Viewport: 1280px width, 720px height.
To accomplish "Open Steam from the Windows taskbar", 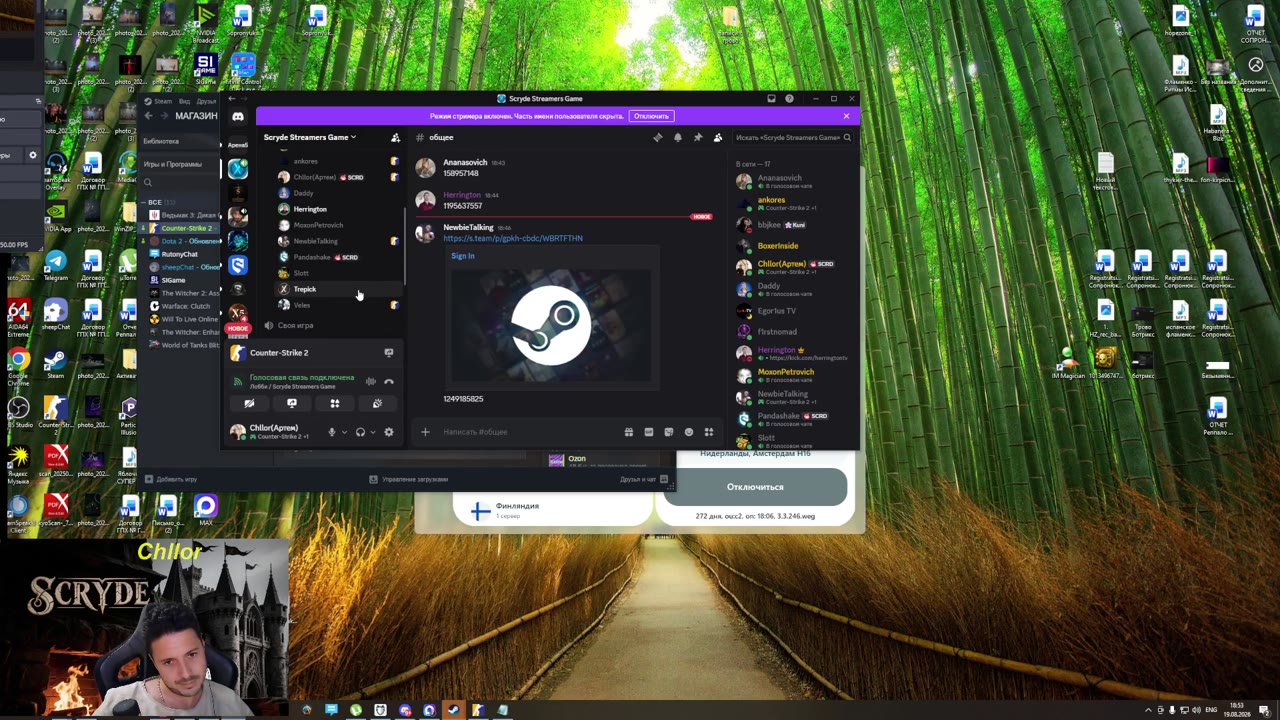I will tap(454, 710).
